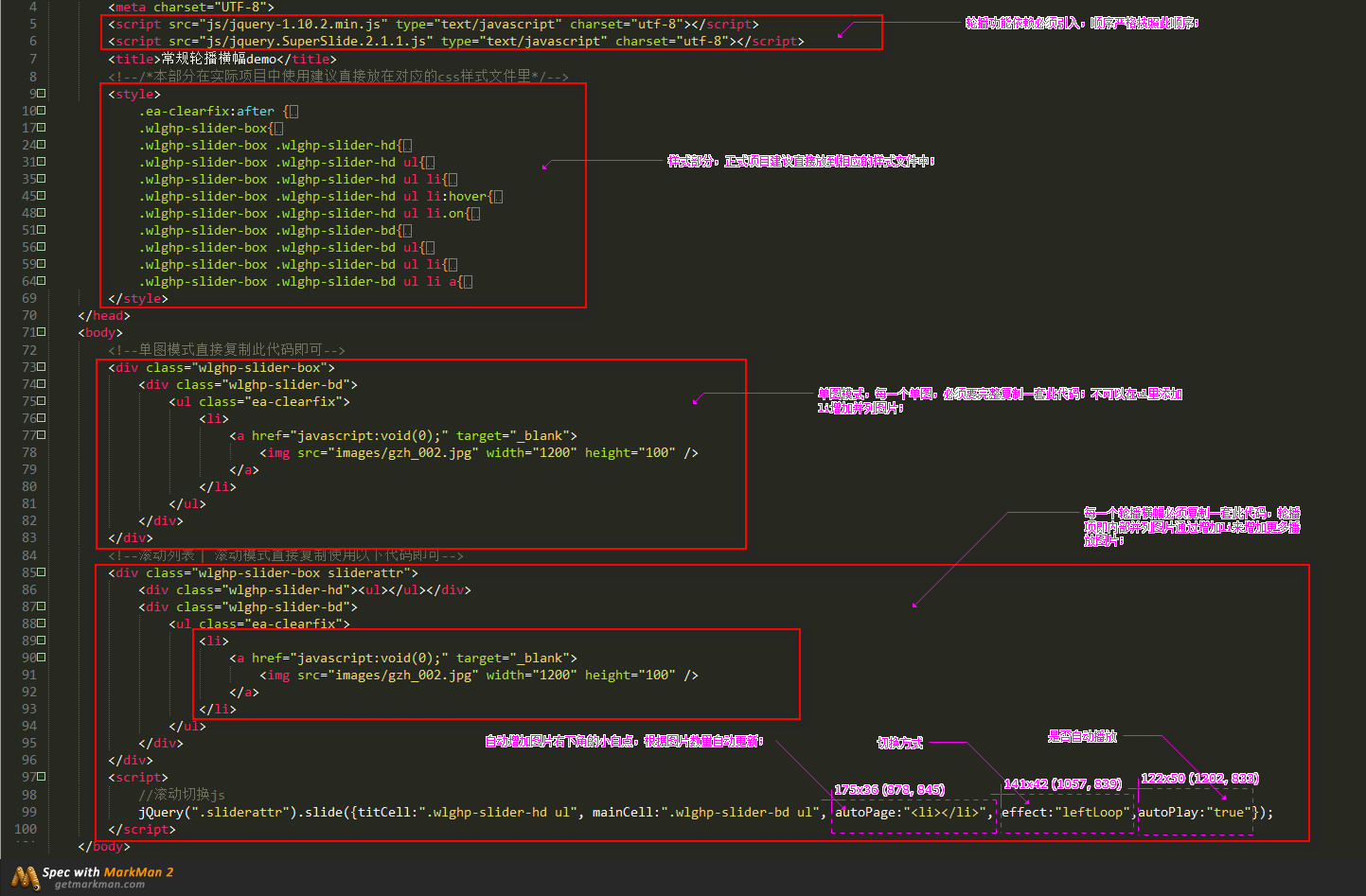1366x896 pixels.
Task: Collapse the style block fold marker at line 9
Action: [42, 94]
